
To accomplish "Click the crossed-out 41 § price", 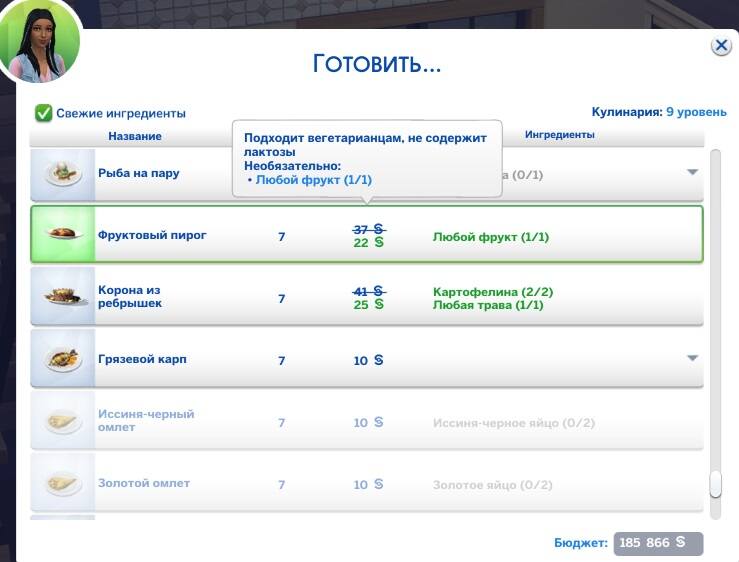I will 369,291.
